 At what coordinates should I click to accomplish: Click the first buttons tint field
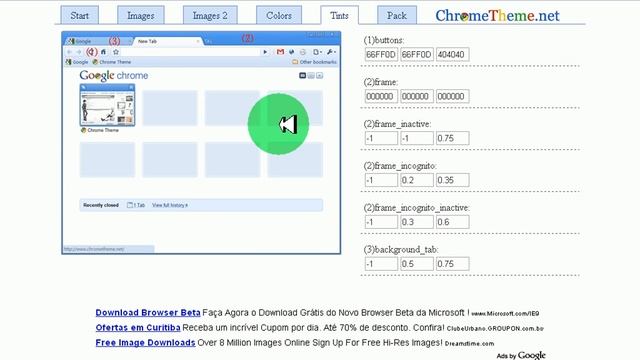[x=381, y=54]
